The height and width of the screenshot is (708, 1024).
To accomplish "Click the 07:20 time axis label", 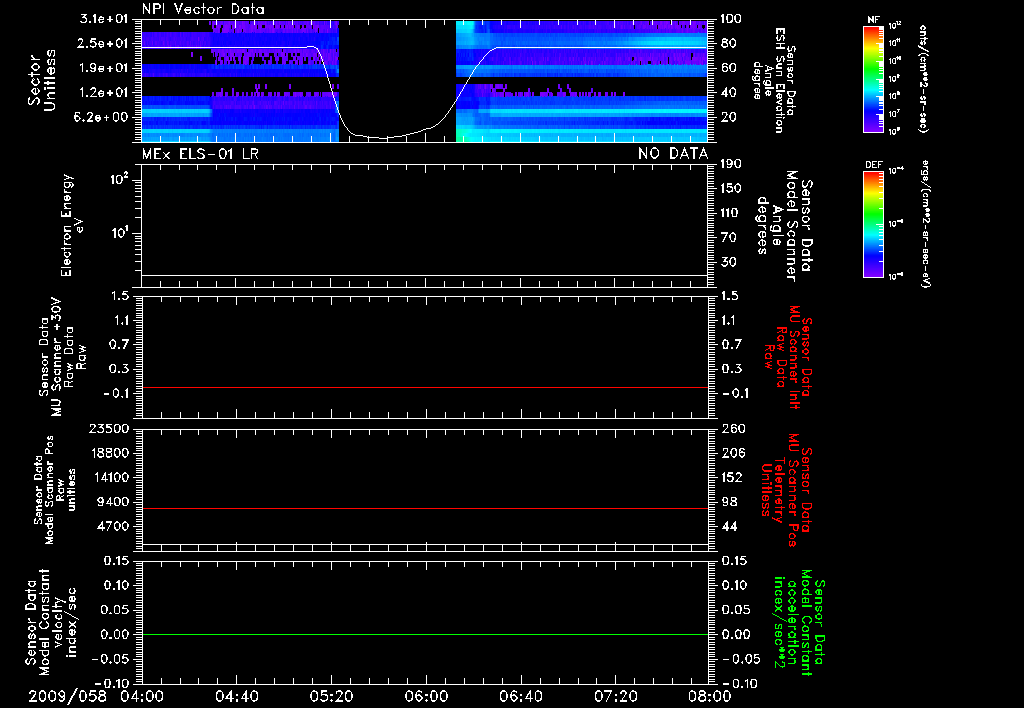I will point(615,696).
